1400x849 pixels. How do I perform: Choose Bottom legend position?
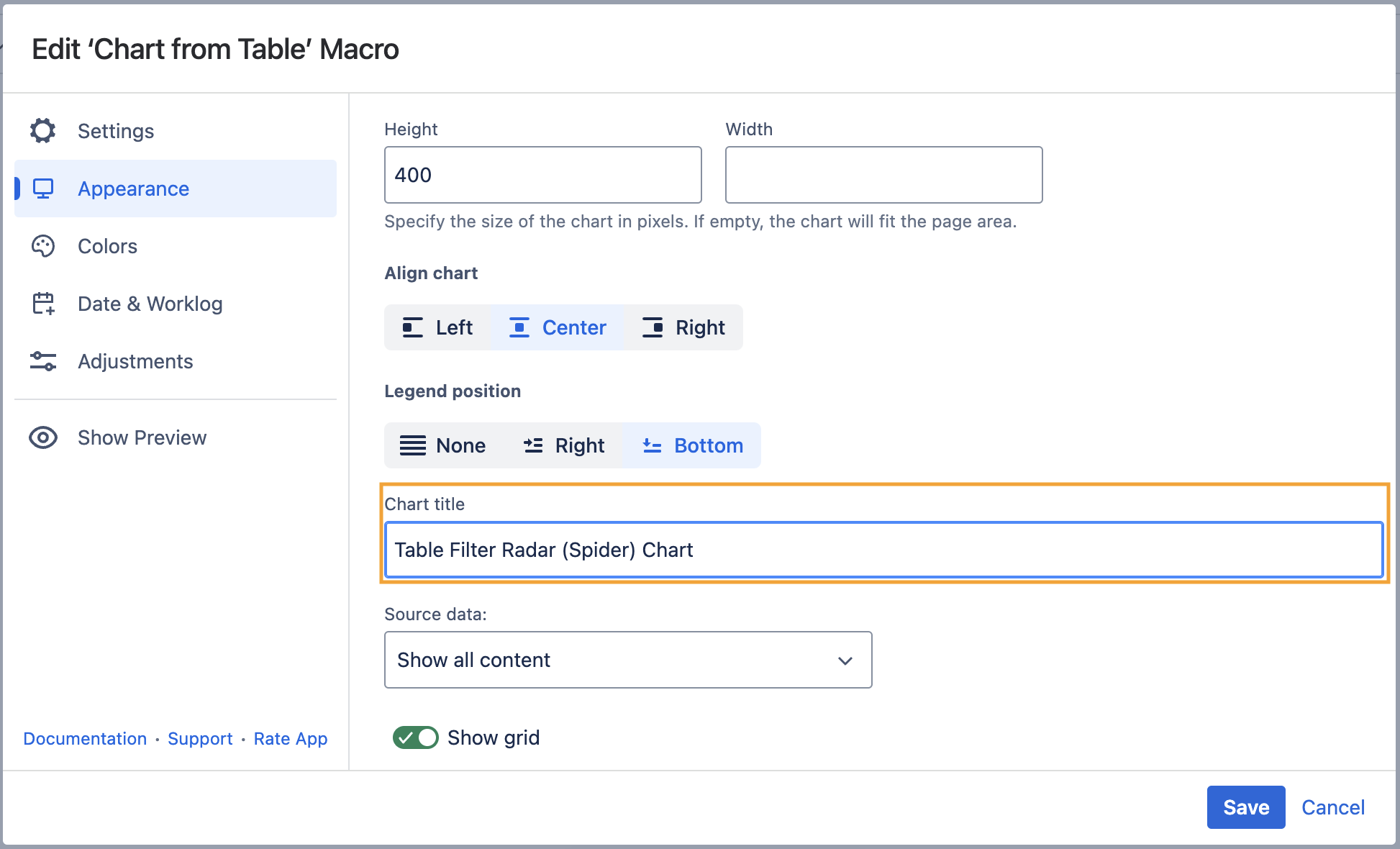(691, 445)
